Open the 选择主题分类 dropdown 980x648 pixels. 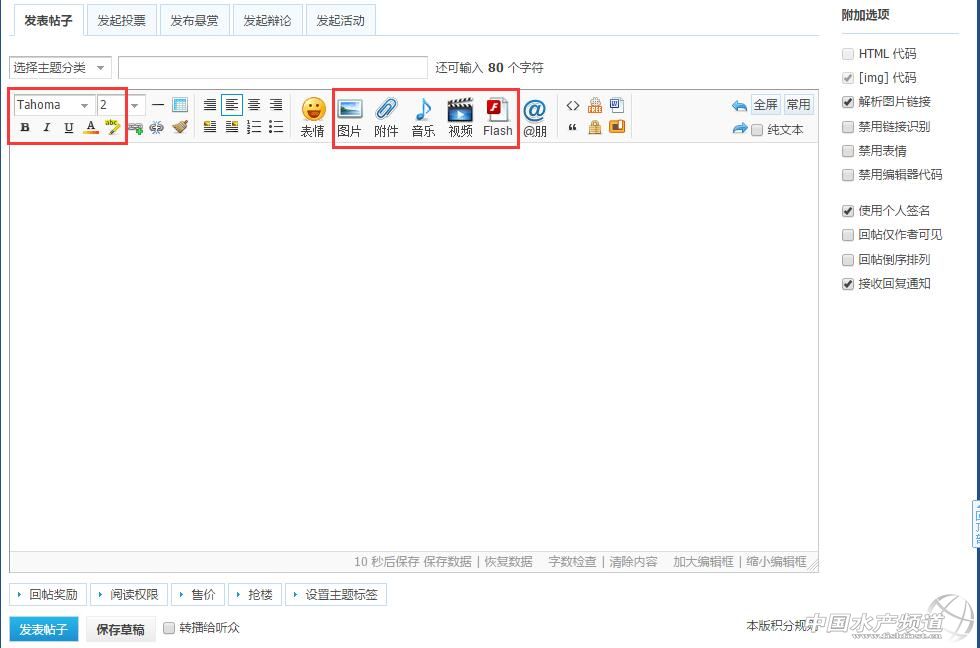60,68
